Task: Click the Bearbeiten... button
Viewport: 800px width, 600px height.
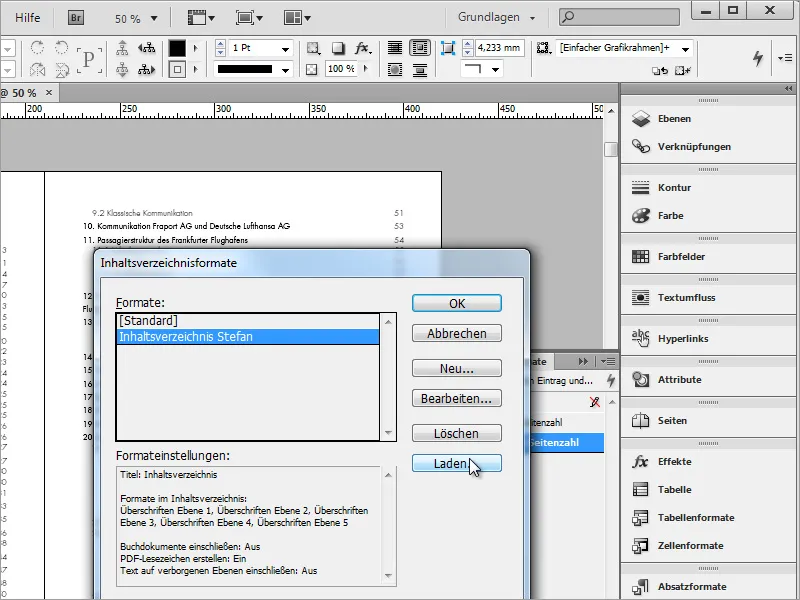Action: (x=457, y=398)
